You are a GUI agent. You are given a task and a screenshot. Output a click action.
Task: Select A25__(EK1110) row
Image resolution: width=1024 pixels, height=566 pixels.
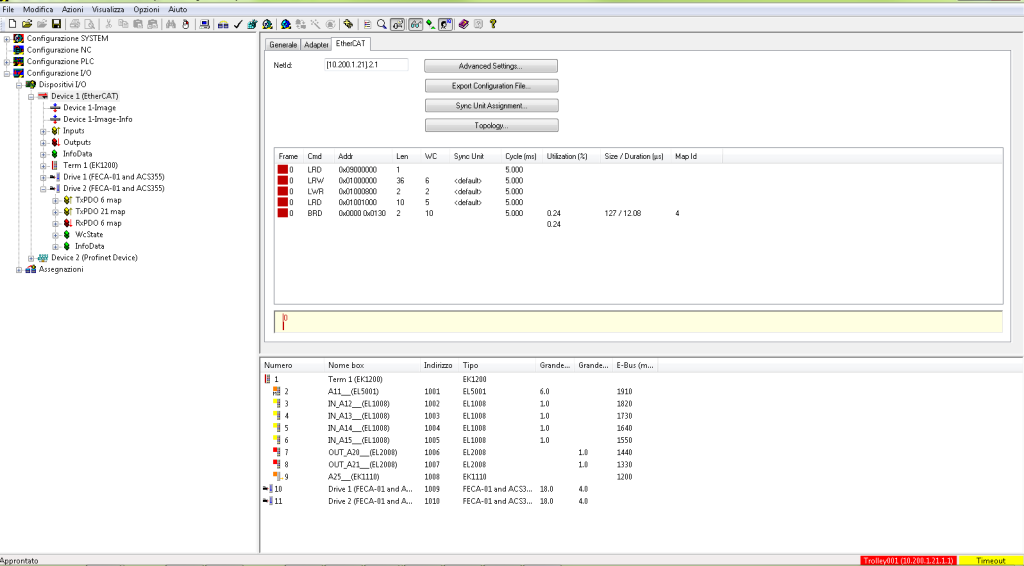click(x=457, y=477)
